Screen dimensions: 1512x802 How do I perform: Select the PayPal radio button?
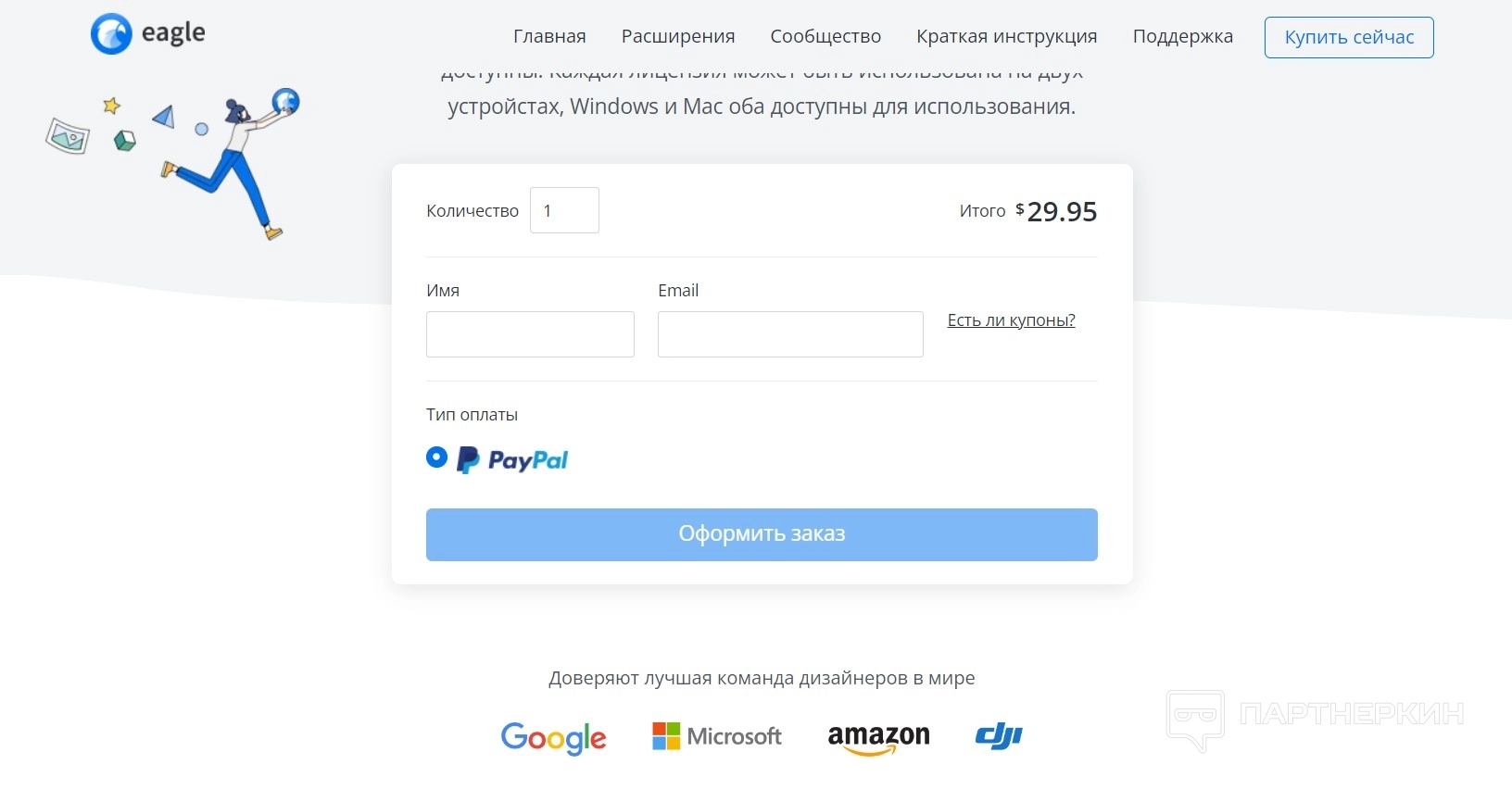click(x=436, y=457)
